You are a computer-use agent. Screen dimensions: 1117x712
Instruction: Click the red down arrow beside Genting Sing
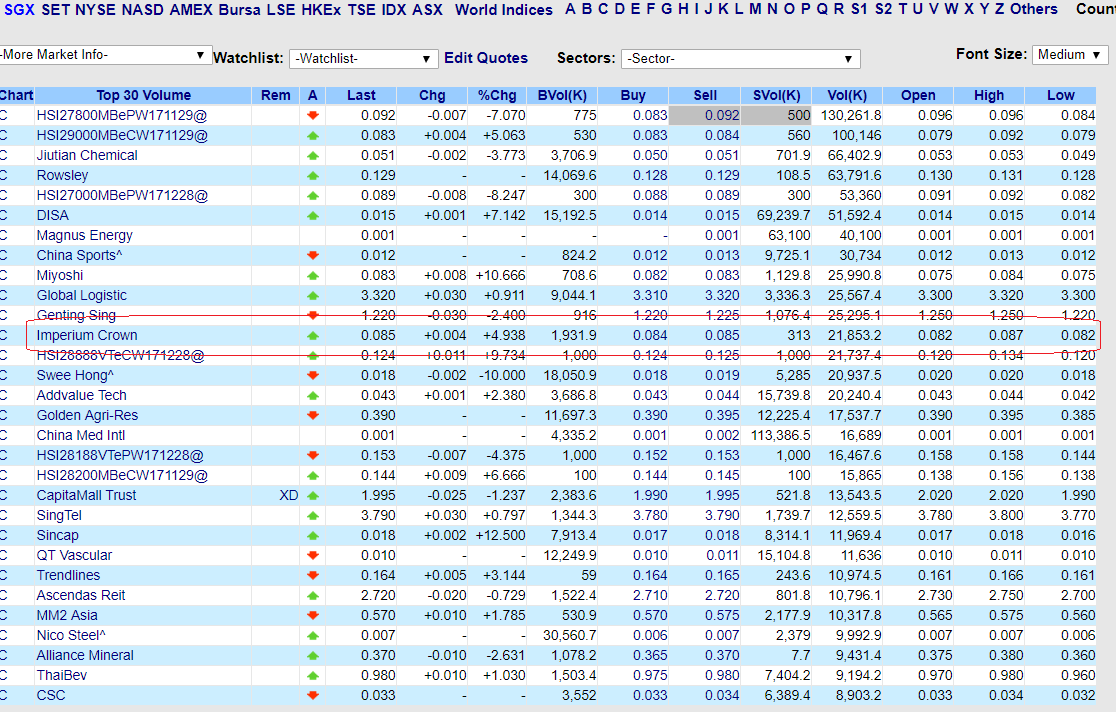313,315
